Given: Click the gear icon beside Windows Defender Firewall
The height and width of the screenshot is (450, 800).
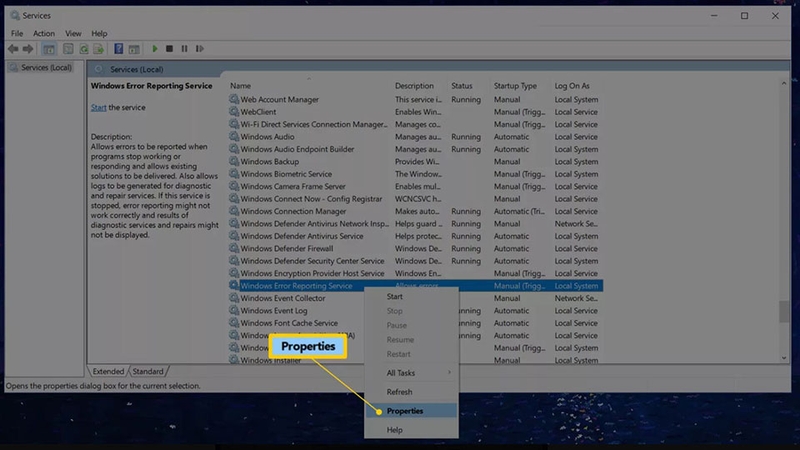Looking at the screenshot, I should (234, 248).
